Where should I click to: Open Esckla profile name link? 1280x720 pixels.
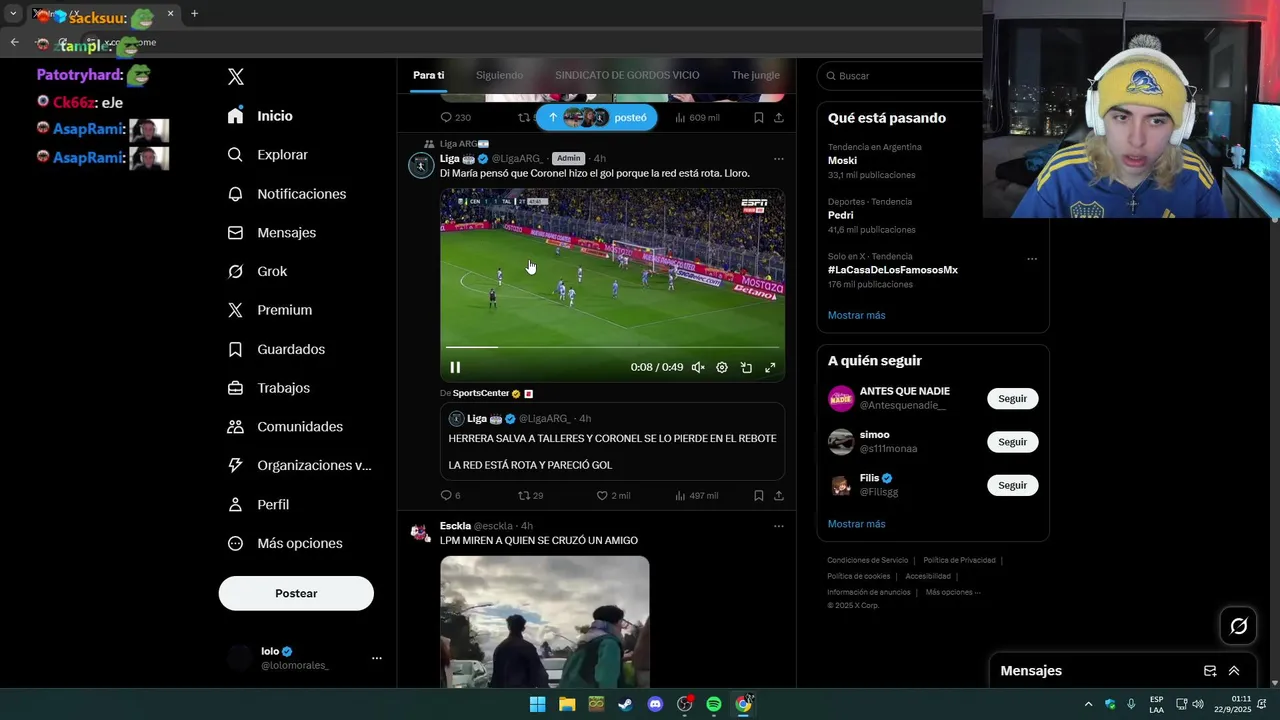click(455, 526)
